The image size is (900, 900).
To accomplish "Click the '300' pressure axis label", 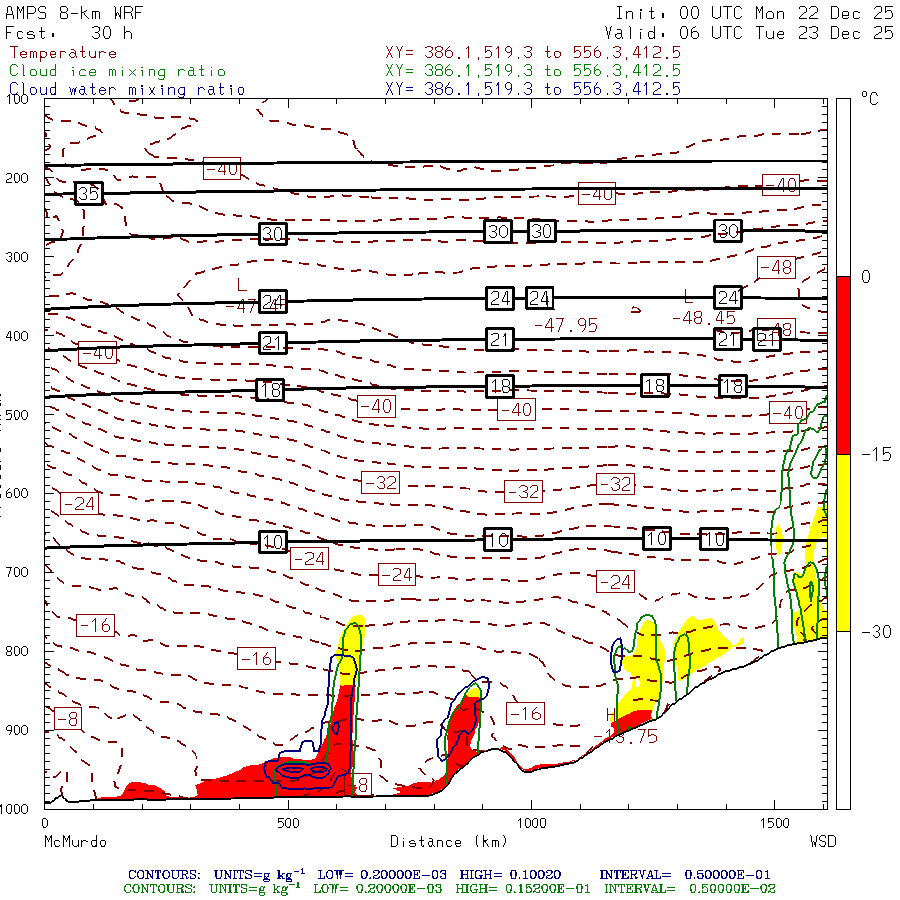I will (x=17, y=257).
